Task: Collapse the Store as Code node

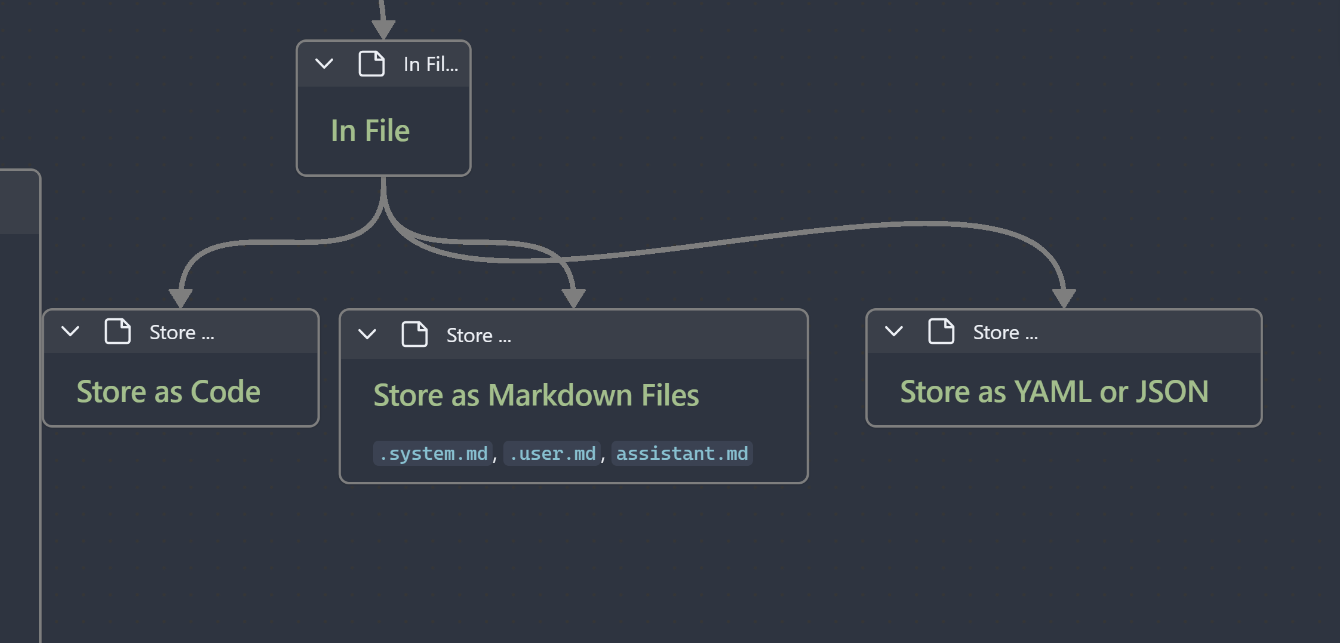Action: click(x=70, y=332)
